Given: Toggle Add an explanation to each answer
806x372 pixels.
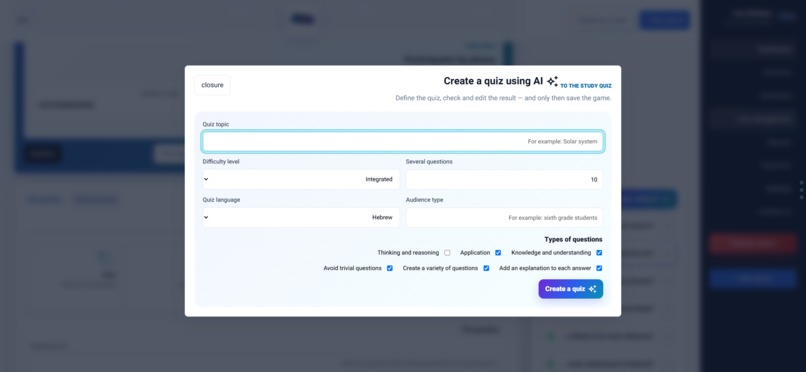Looking at the screenshot, I should [599, 268].
